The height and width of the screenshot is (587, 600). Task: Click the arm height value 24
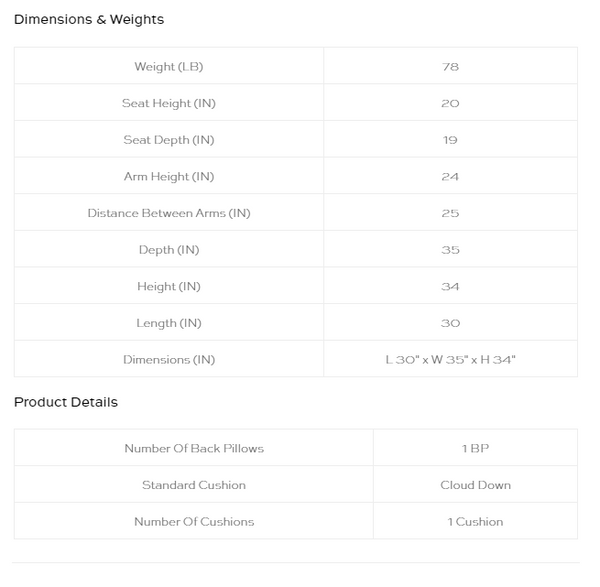(x=450, y=177)
